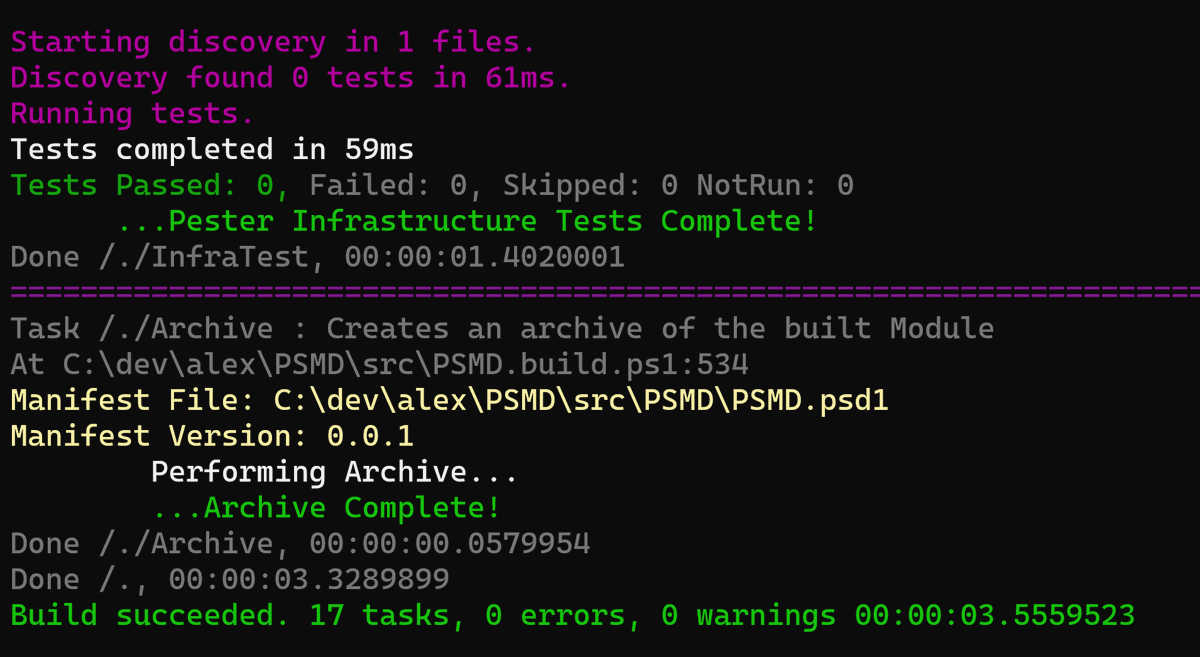Click '...Archive Complete!' message
The height and width of the screenshot is (657, 1200).
point(326,508)
